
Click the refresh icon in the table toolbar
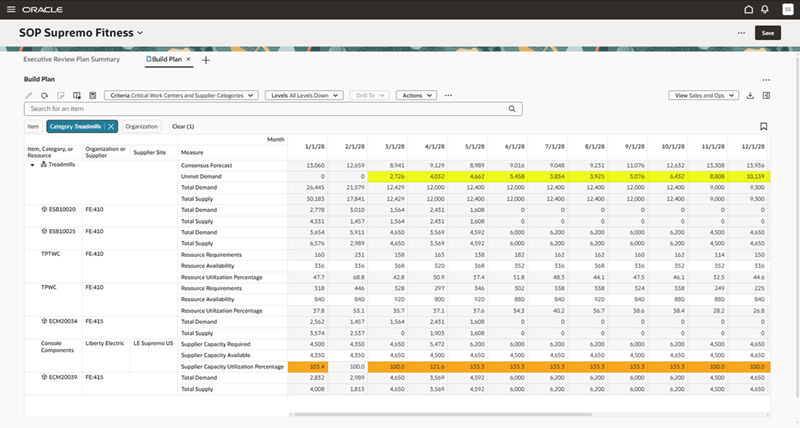coord(44,95)
